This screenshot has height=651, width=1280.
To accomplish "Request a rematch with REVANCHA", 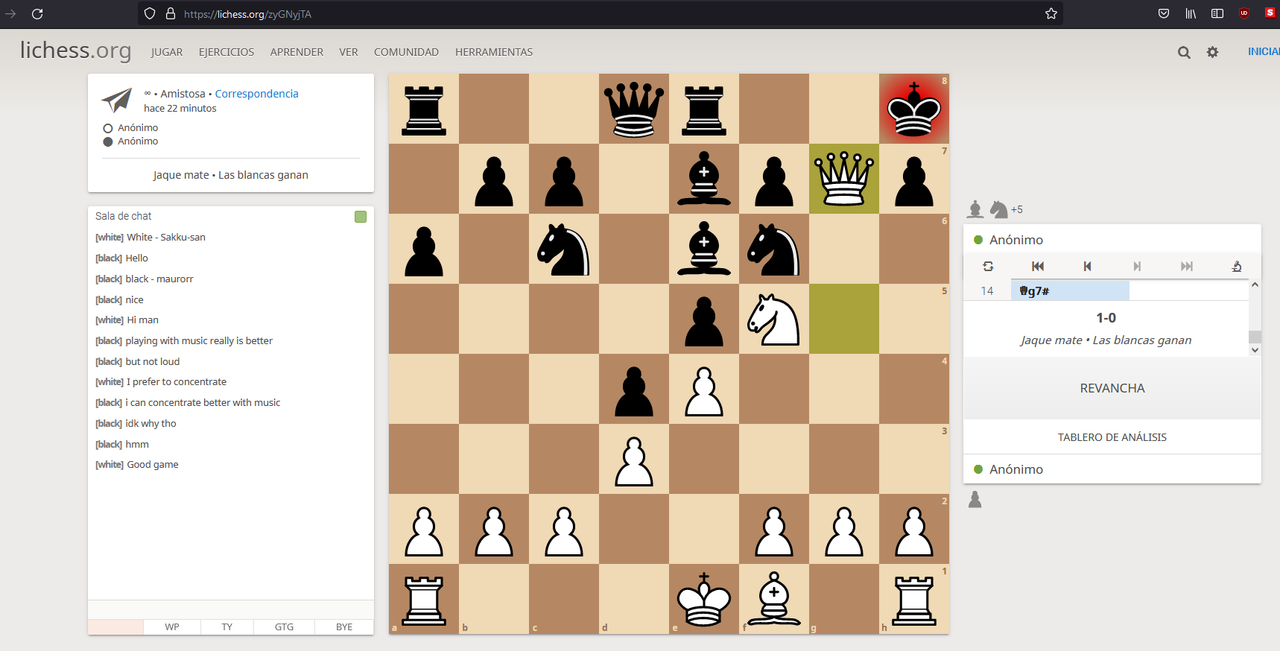I will click(x=1112, y=388).
